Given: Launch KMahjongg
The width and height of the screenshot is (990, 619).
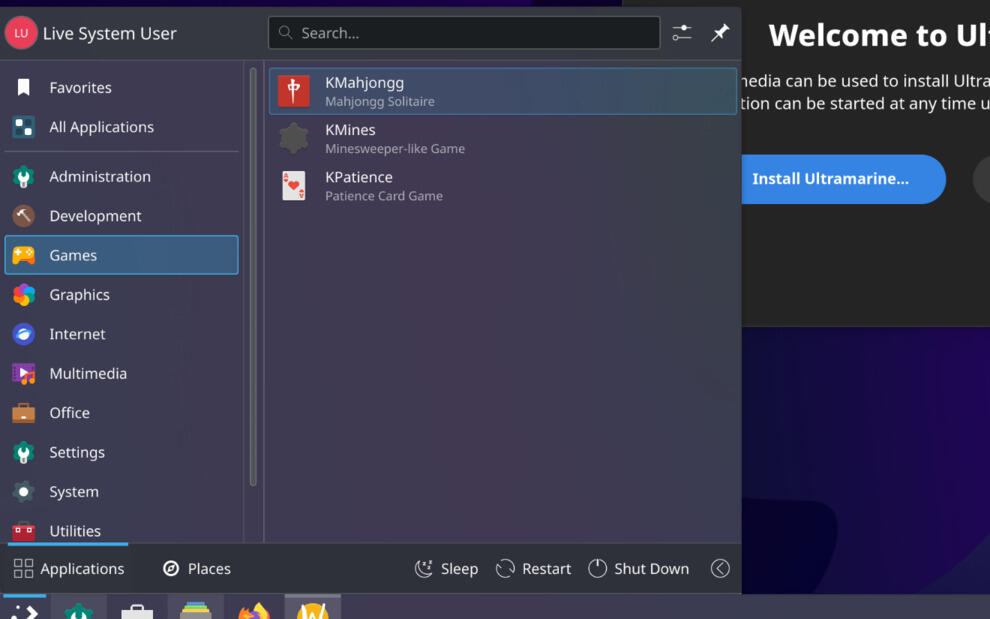Looking at the screenshot, I should 503,92.
